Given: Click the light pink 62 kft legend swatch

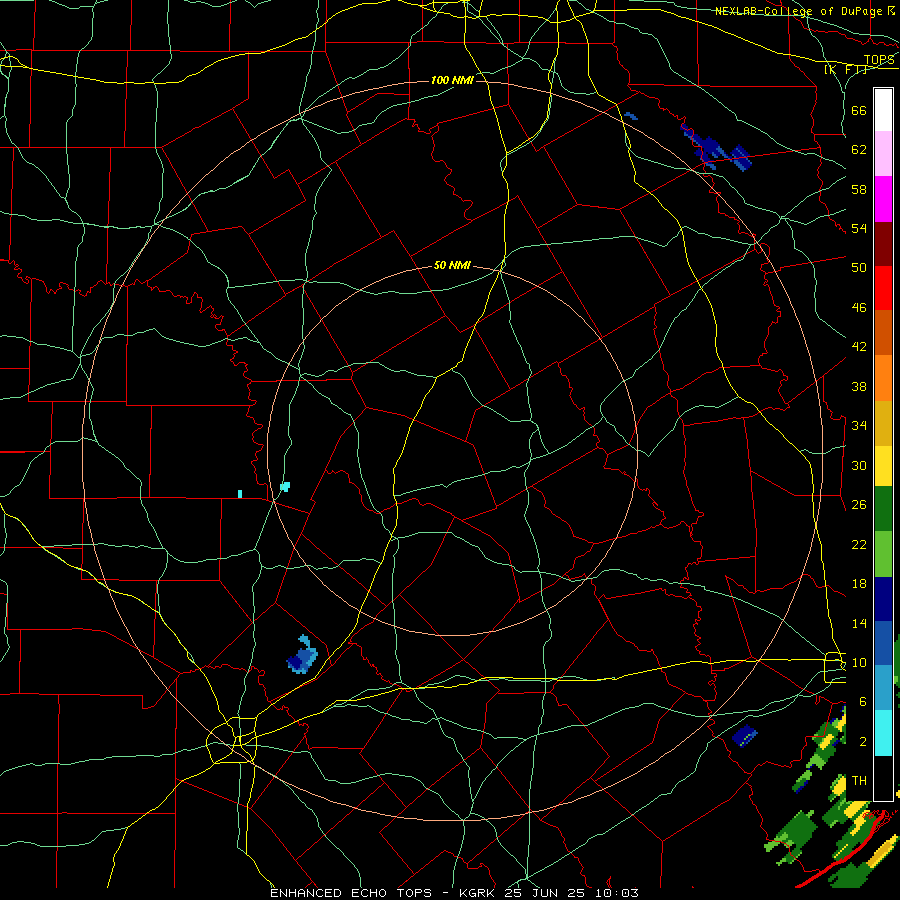Looking at the screenshot, I should 883,154.
